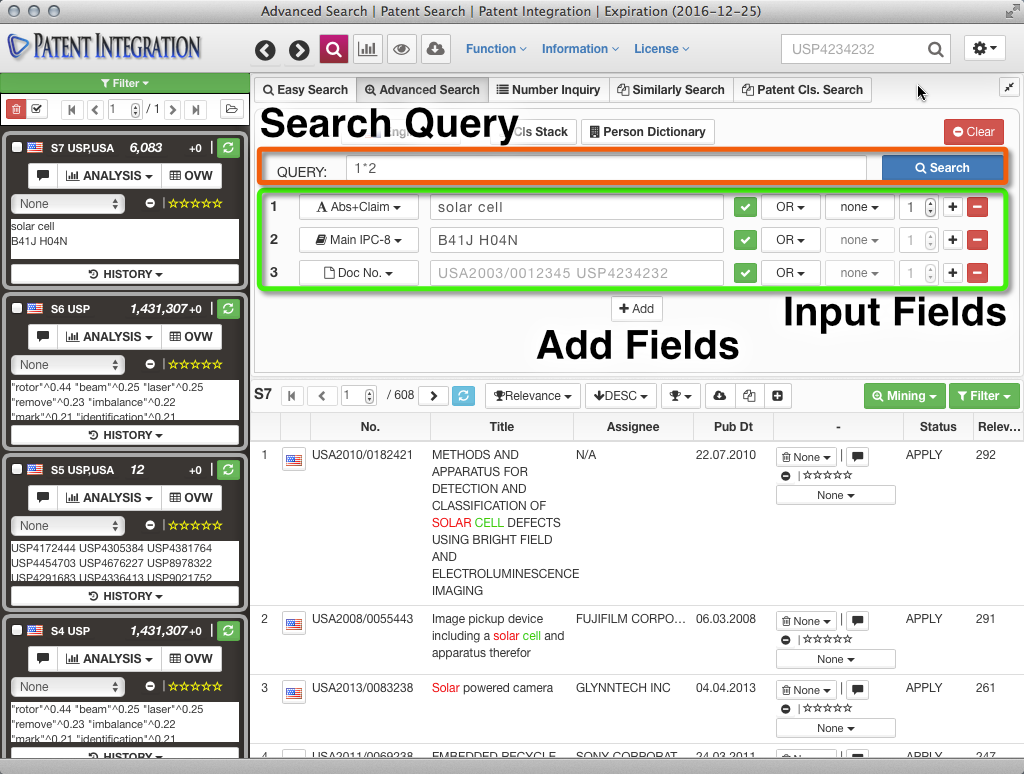Viewport: 1024px width, 774px height.
Task: Click the blue Search button
Action: tap(942, 168)
